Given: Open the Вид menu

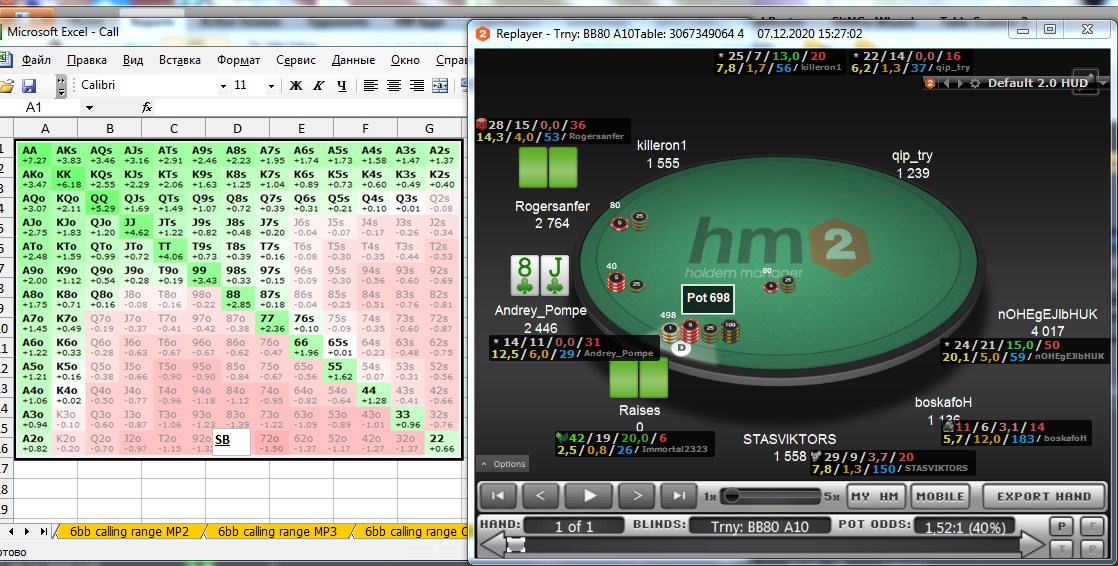Looking at the screenshot, I should [133, 60].
